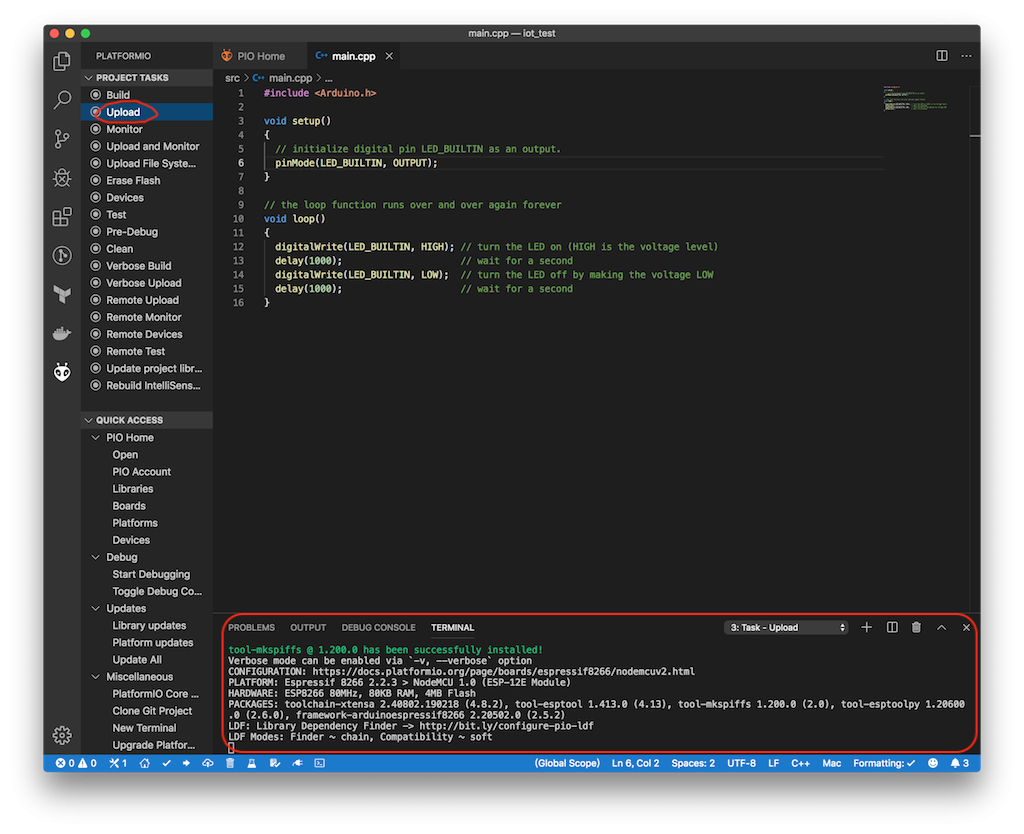Split the terminal panel
1024x834 pixels.
(x=892, y=627)
